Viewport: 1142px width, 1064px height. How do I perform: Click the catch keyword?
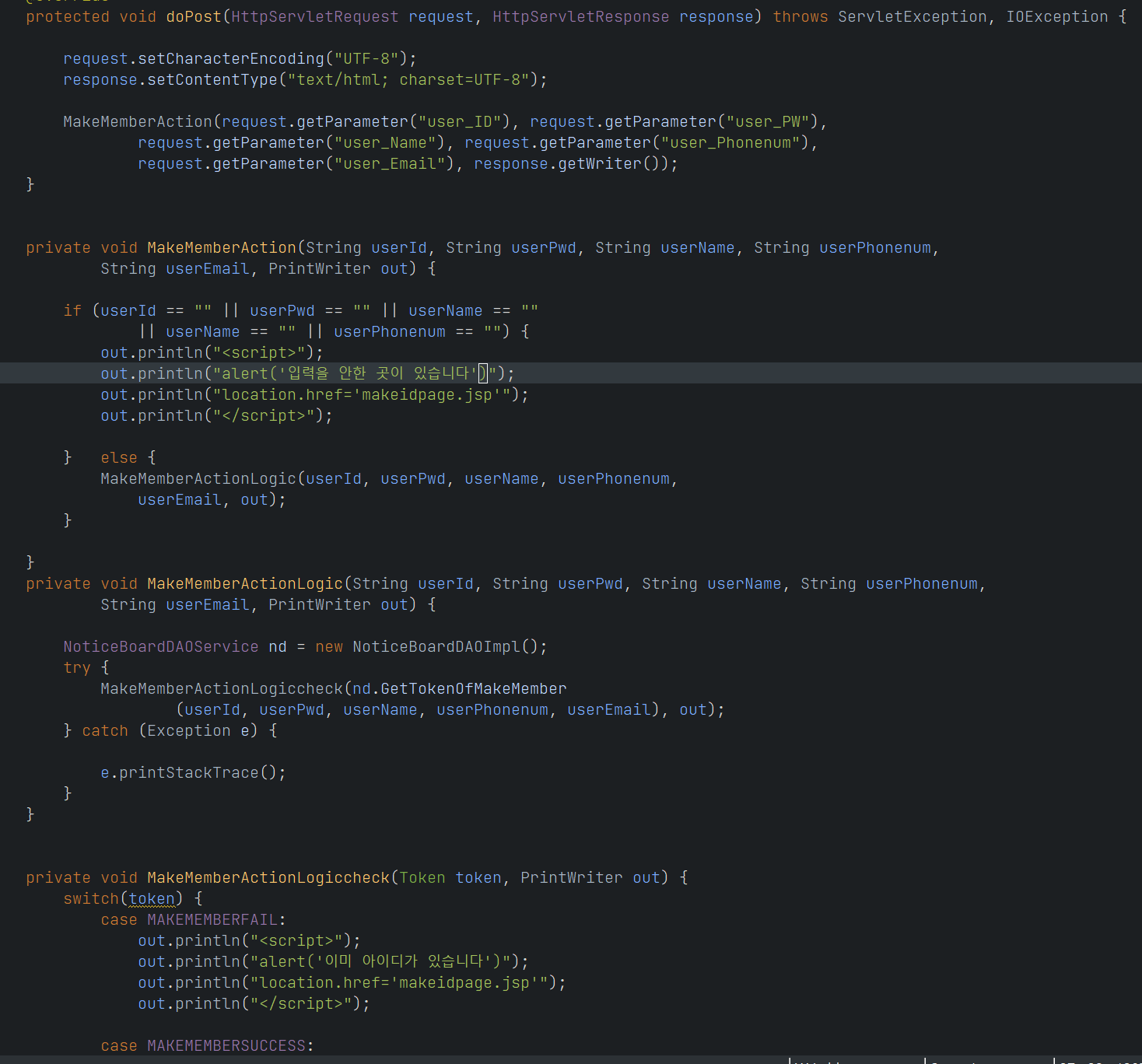pos(105,730)
